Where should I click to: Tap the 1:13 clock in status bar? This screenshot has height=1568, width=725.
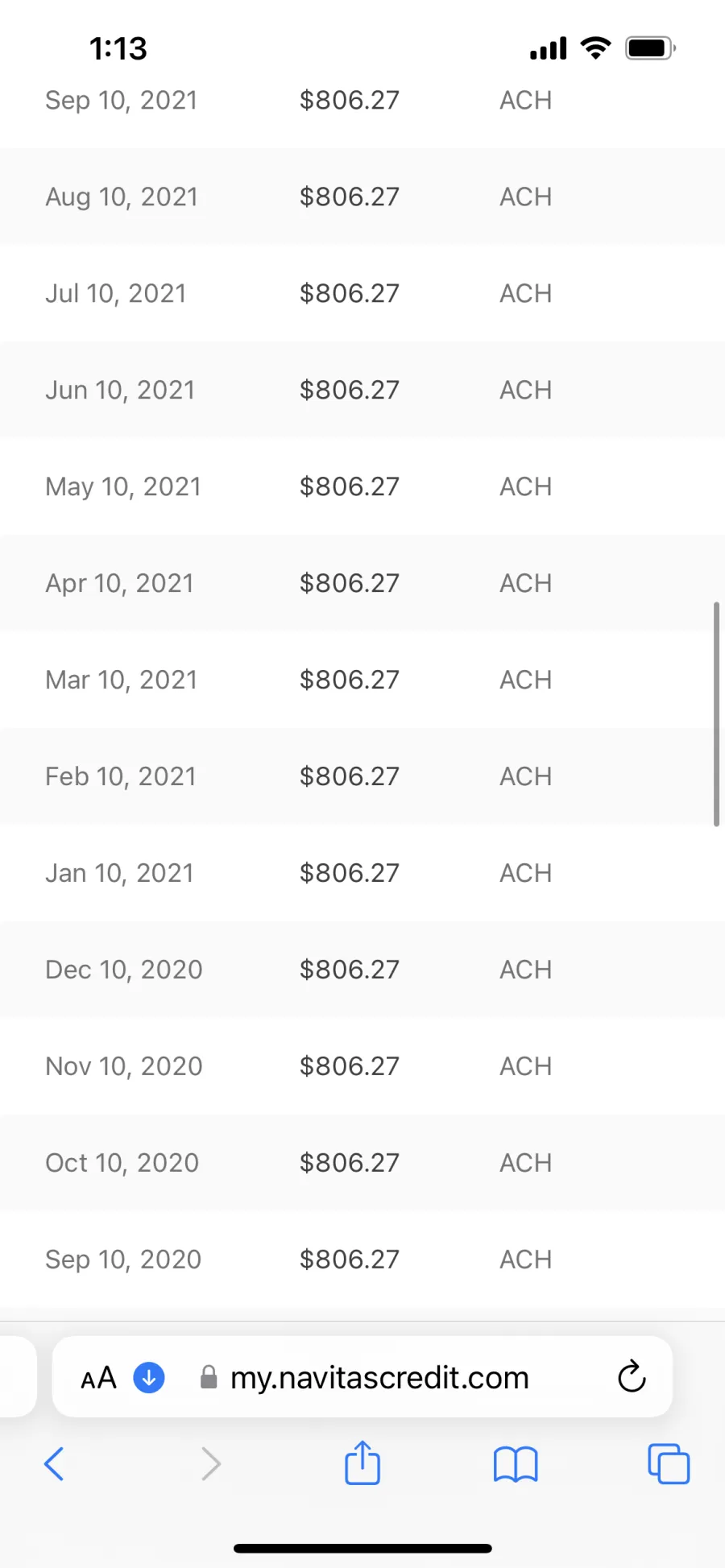(x=118, y=48)
